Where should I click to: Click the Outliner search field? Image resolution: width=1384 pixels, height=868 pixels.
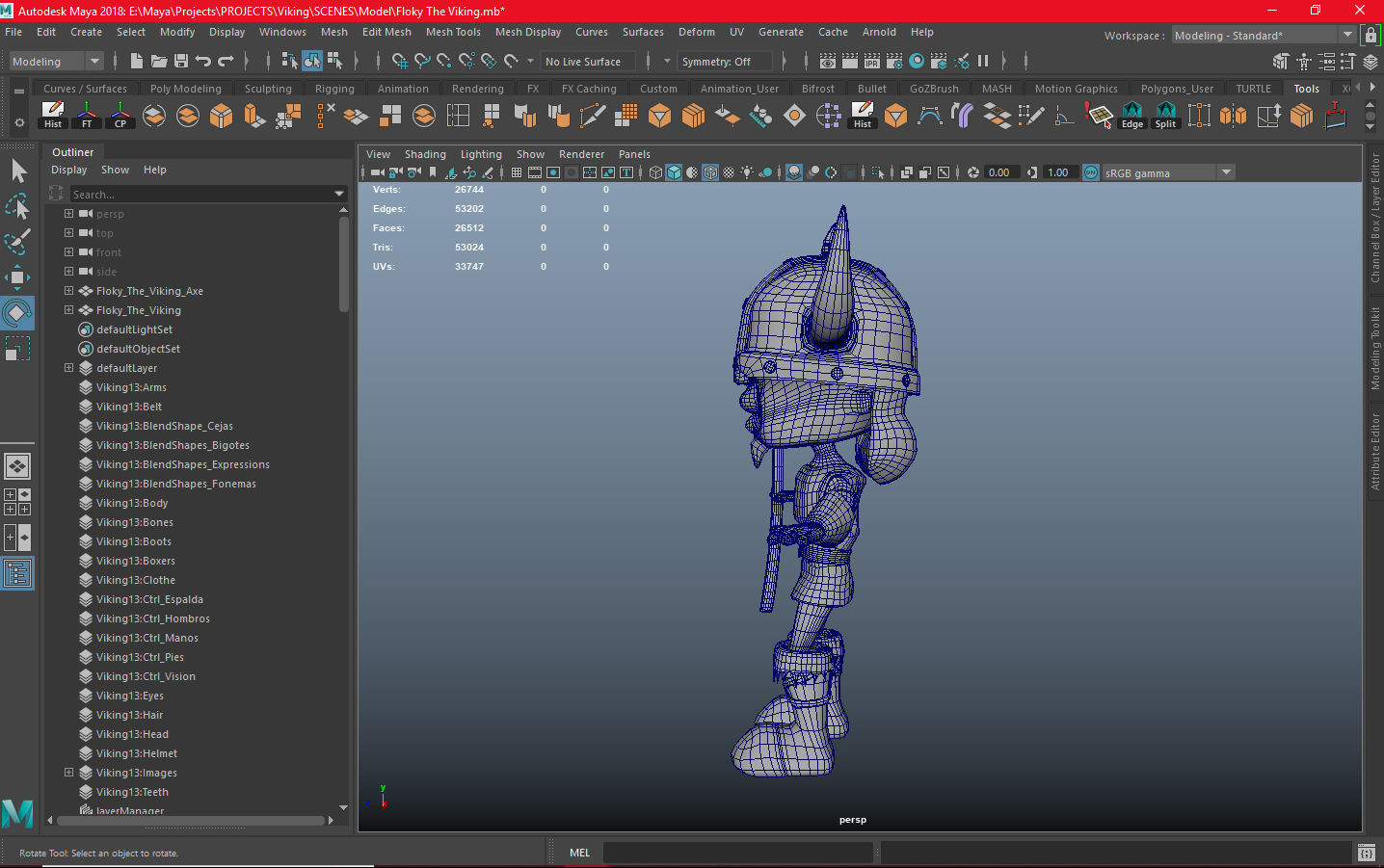[200, 194]
